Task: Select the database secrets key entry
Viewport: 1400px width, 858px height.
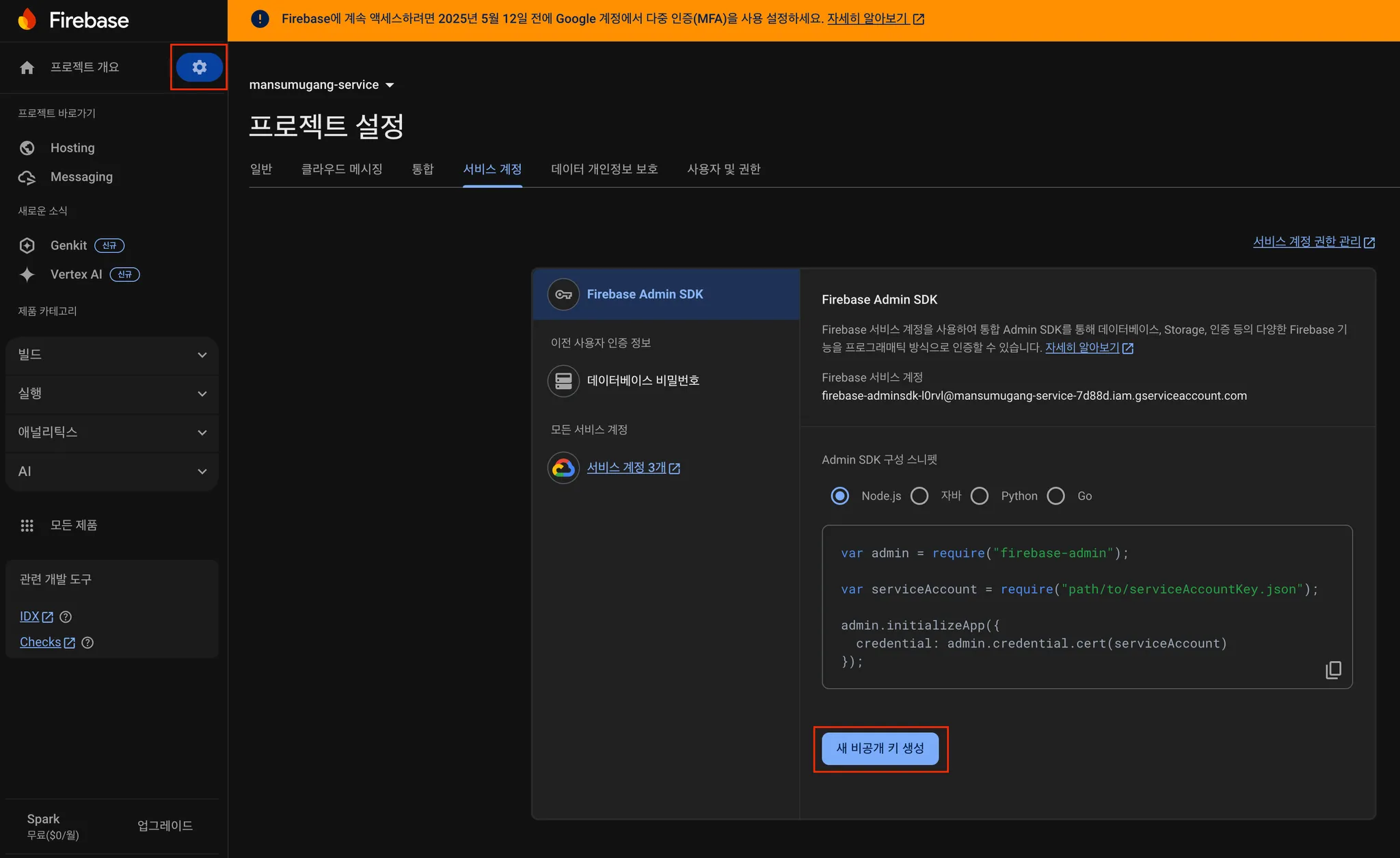Action: 642,381
